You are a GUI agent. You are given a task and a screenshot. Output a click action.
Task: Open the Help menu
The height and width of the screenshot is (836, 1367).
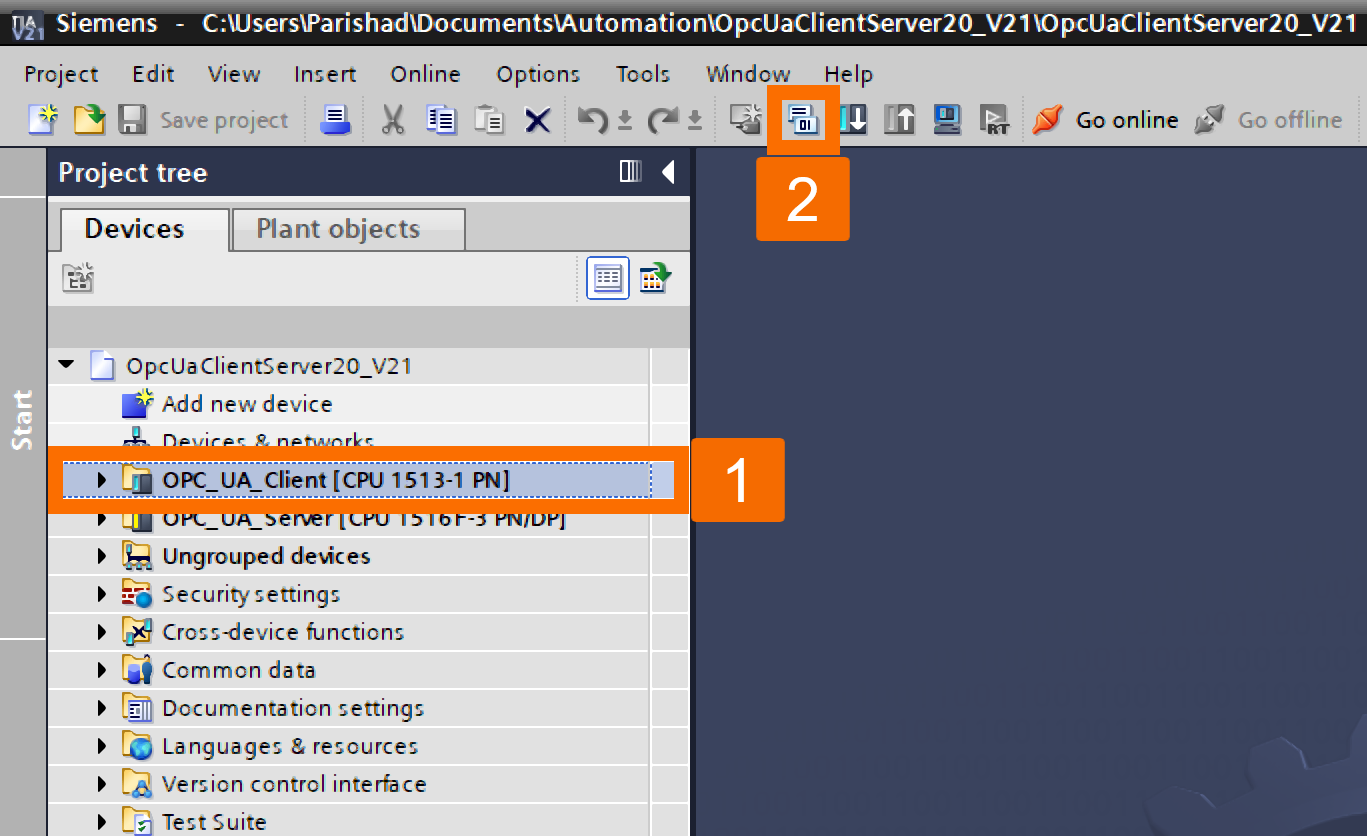click(x=848, y=74)
